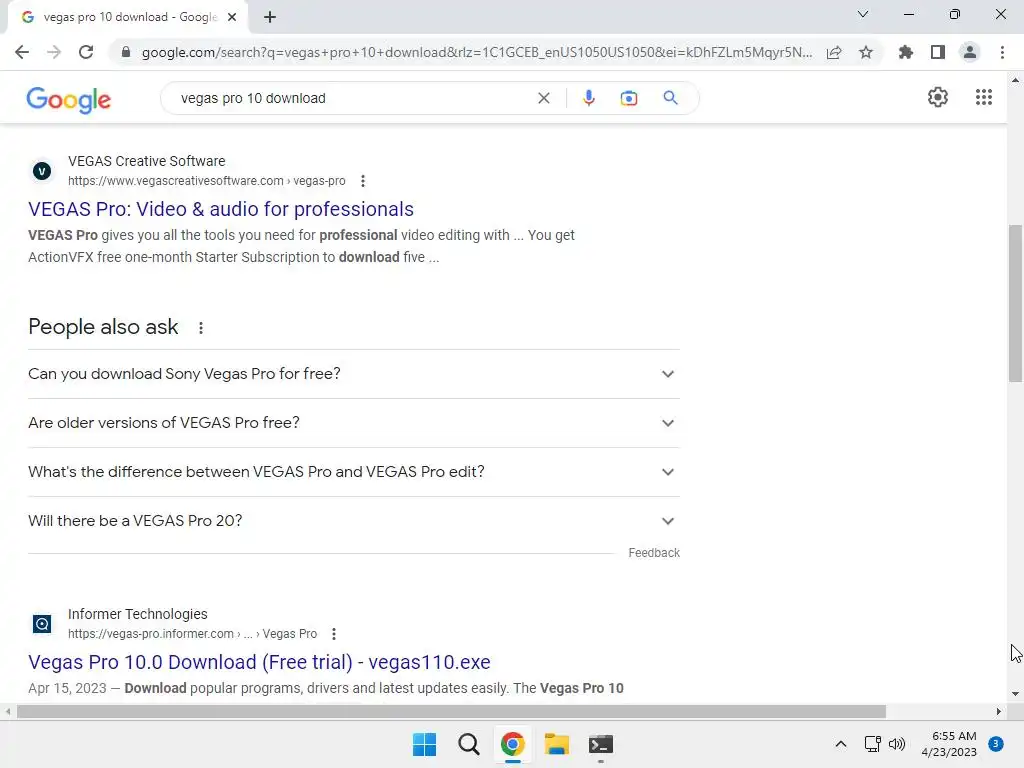The image size is (1024, 768).
Task: Open Chrome tab search dropdown
Action: point(863,14)
